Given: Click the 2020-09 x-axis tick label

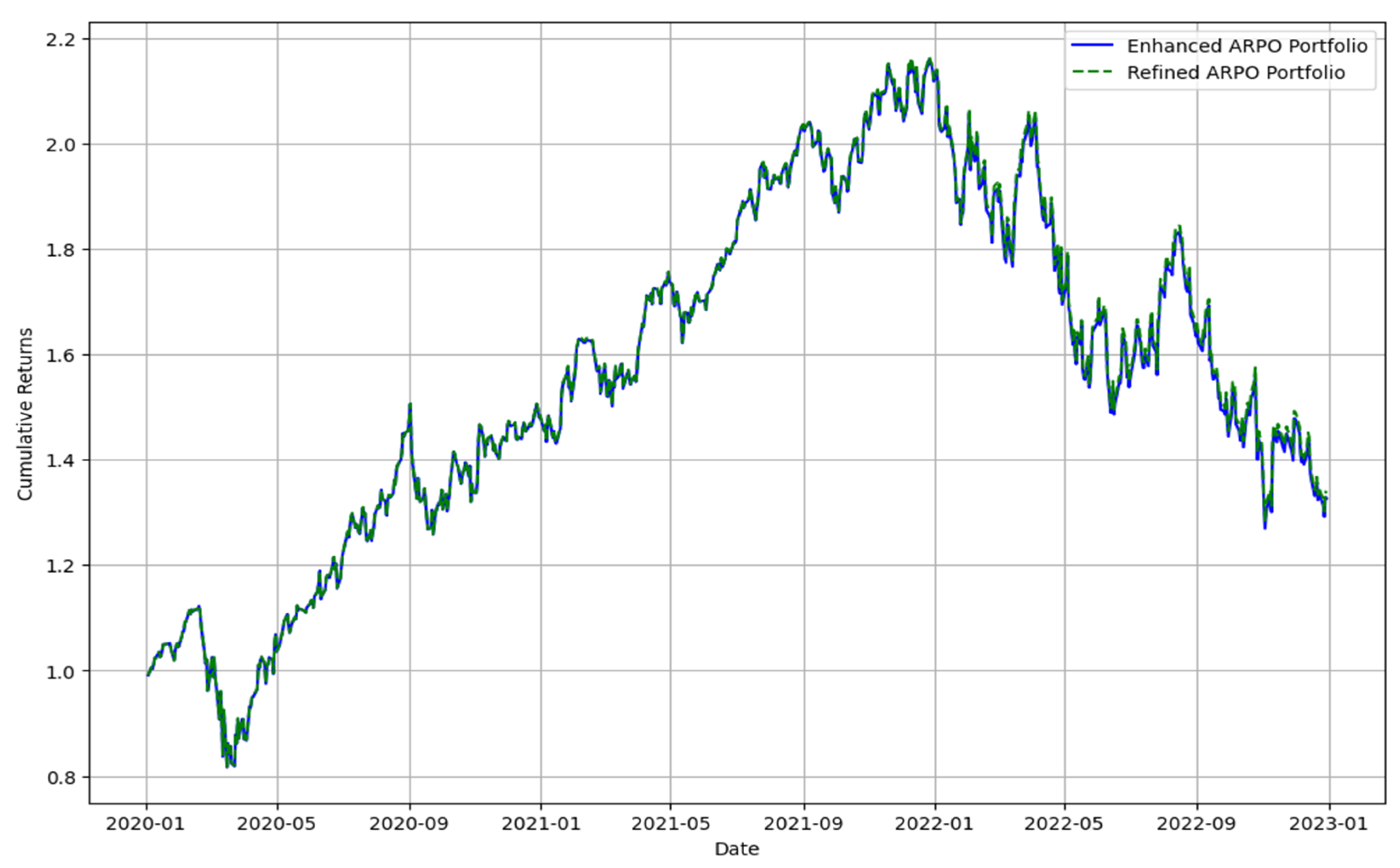Looking at the screenshot, I should pos(409,824).
